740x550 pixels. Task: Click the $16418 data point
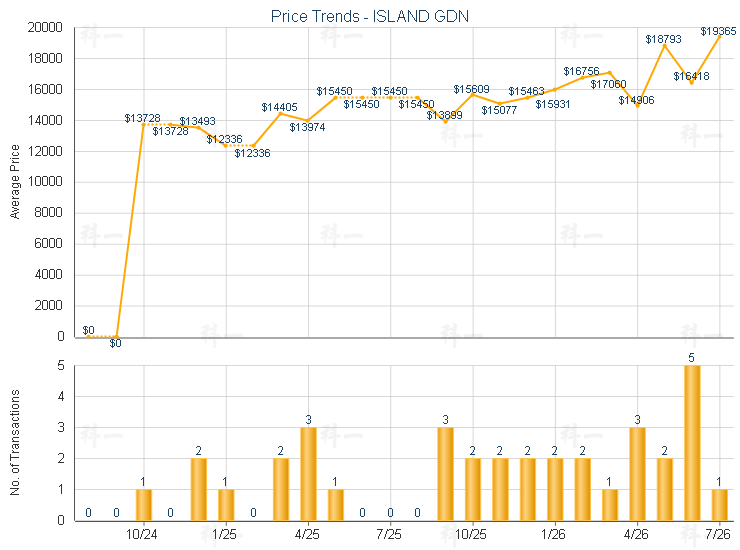tap(692, 82)
